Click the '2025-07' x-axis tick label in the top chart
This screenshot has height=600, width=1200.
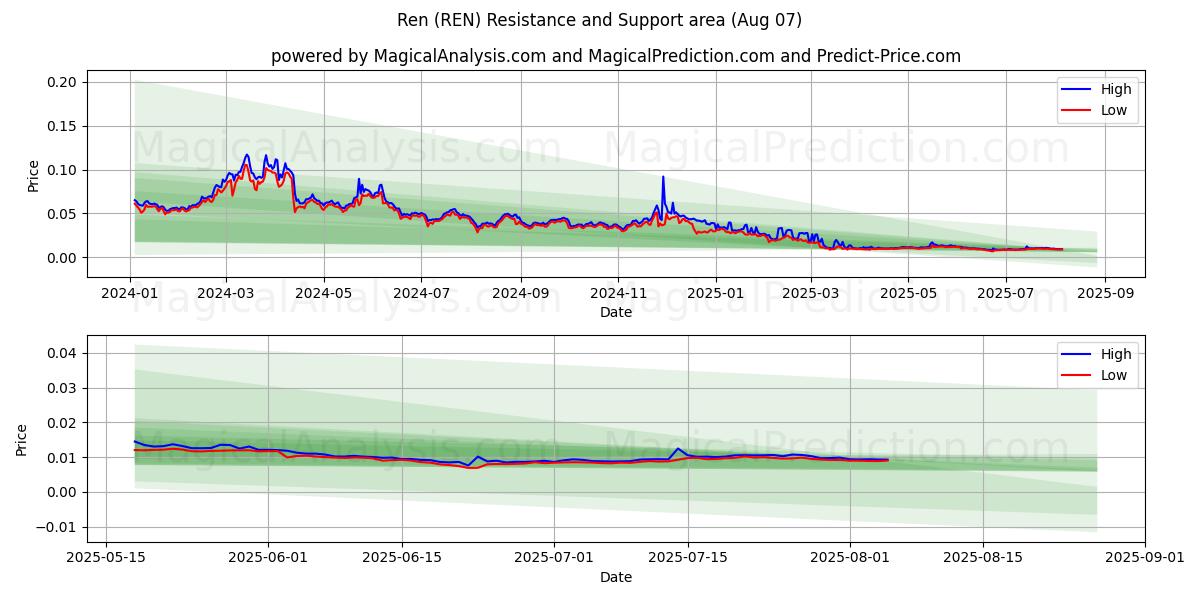click(1006, 294)
